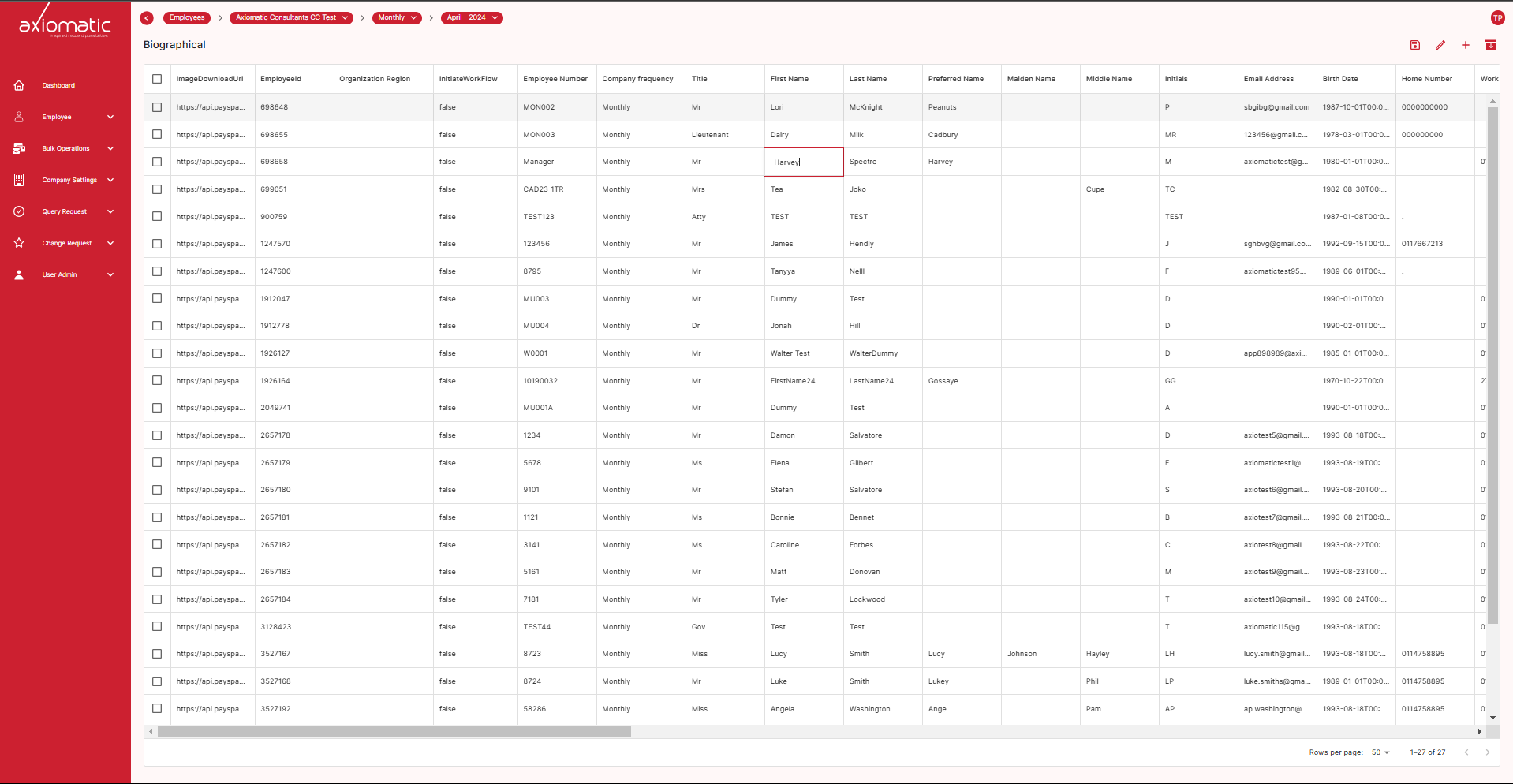Open the April - 2024 period dropdown
This screenshot has width=1513, height=784.
click(x=472, y=18)
